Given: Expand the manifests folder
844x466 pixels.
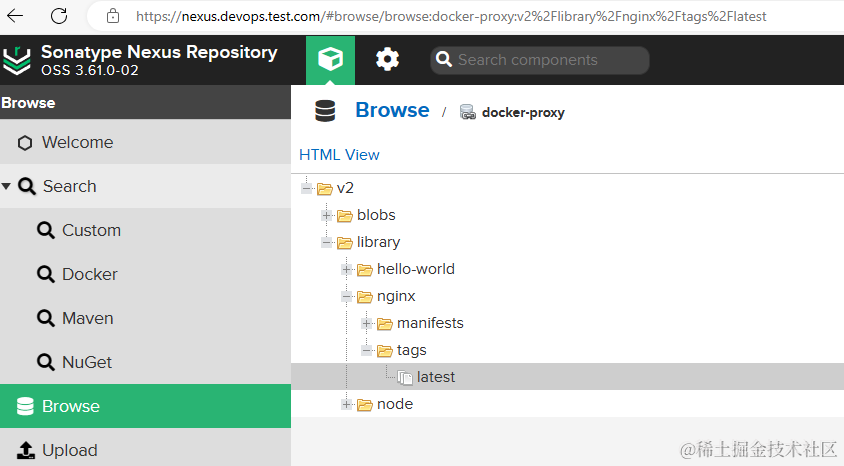Looking at the screenshot, I should click(x=367, y=323).
